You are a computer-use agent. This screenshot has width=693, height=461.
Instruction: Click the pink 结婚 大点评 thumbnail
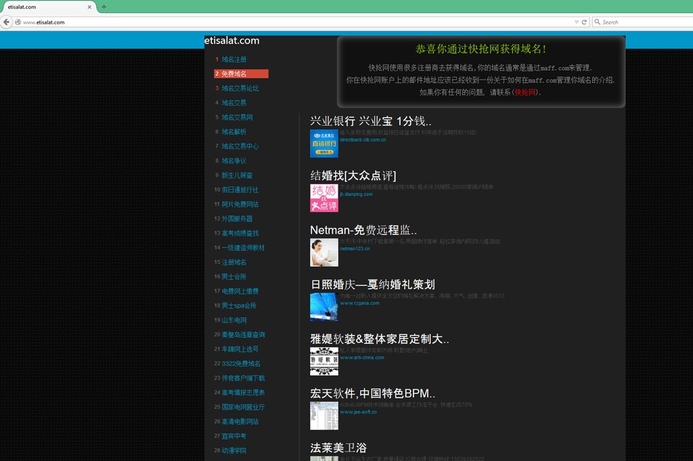click(324, 198)
